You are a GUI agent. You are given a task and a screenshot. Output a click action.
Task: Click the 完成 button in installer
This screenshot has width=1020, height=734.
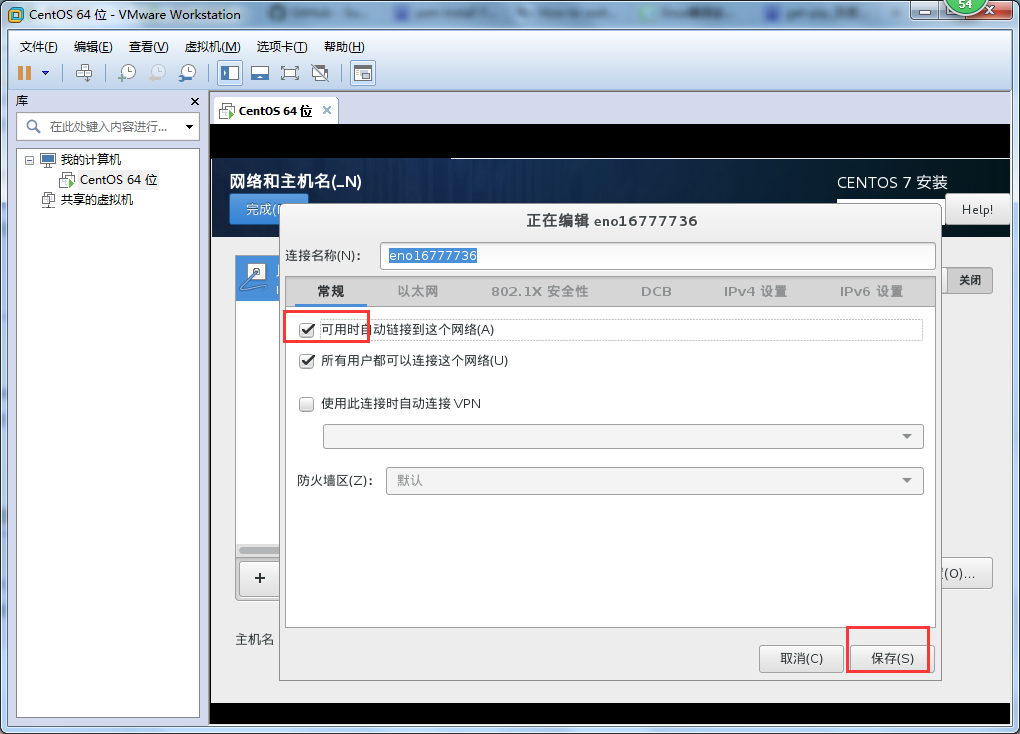257,210
